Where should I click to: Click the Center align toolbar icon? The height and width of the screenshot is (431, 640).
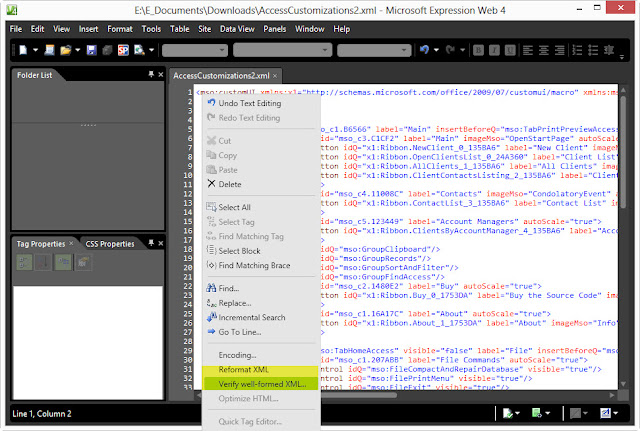[544, 50]
